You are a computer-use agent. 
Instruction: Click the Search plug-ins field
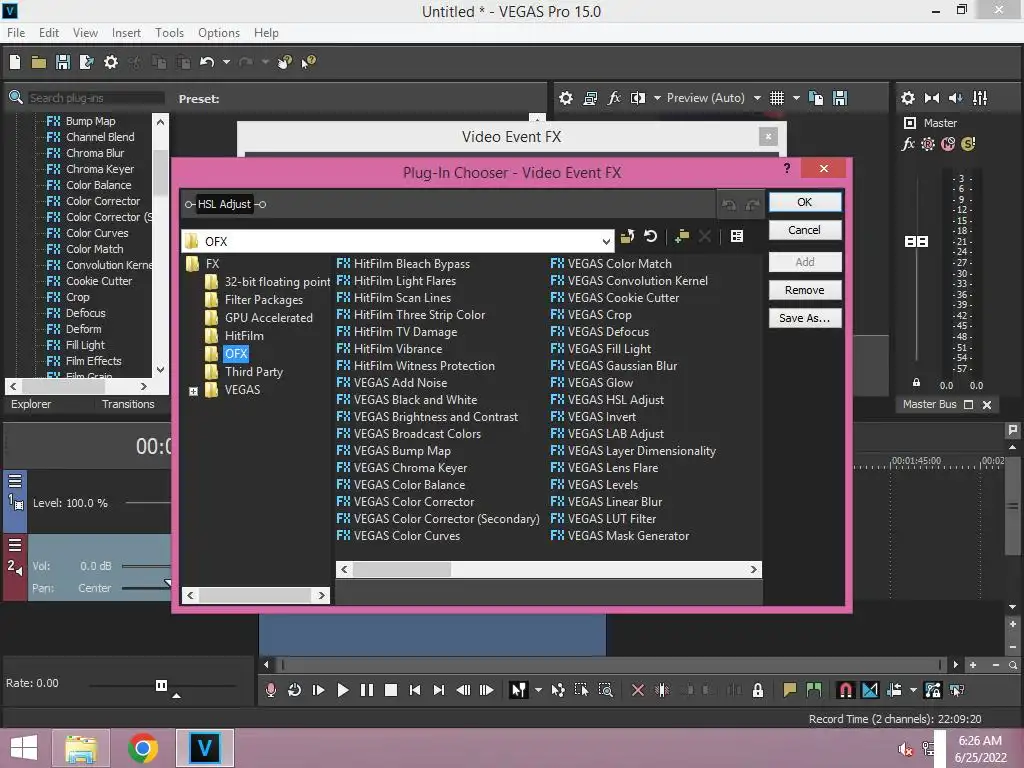point(96,98)
